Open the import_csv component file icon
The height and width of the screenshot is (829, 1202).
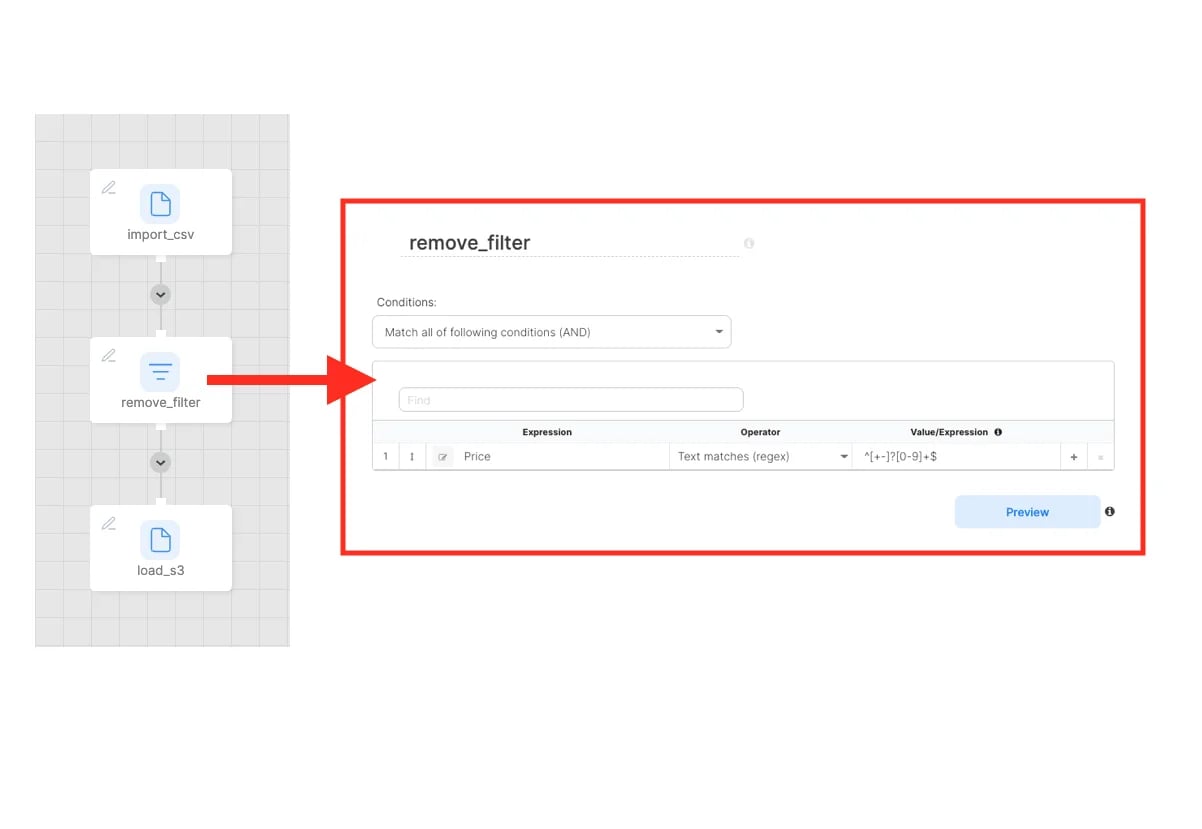(160, 204)
